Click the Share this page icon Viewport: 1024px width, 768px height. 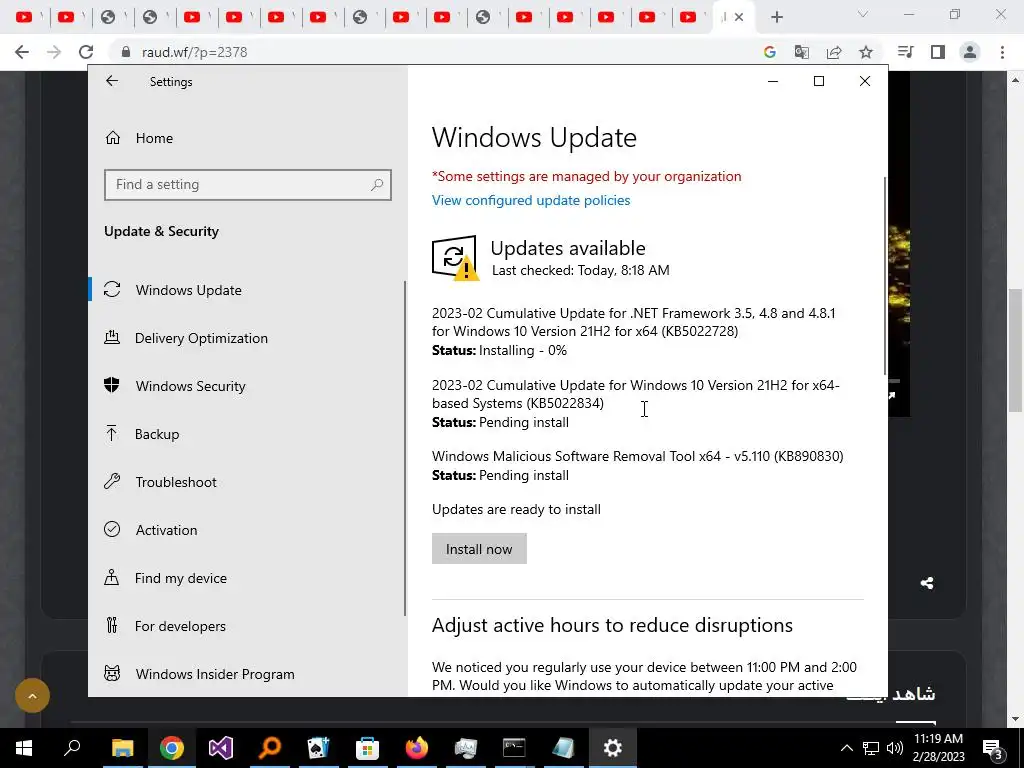coord(834,52)
